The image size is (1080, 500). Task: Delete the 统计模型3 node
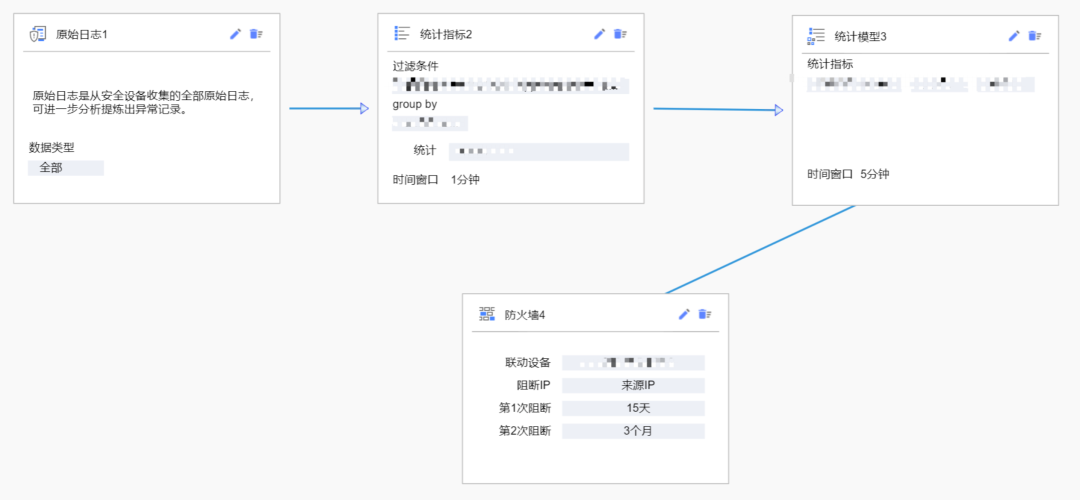pyautogui.click(x=1035, y=36)
